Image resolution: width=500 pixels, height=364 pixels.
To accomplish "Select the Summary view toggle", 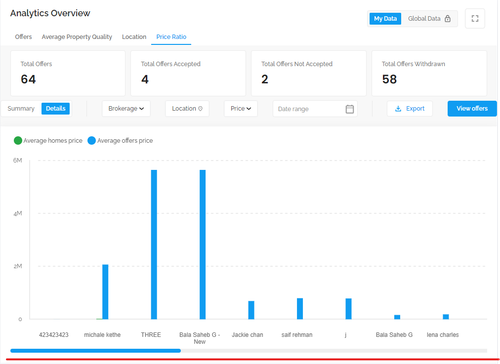I will pos(21,109).
